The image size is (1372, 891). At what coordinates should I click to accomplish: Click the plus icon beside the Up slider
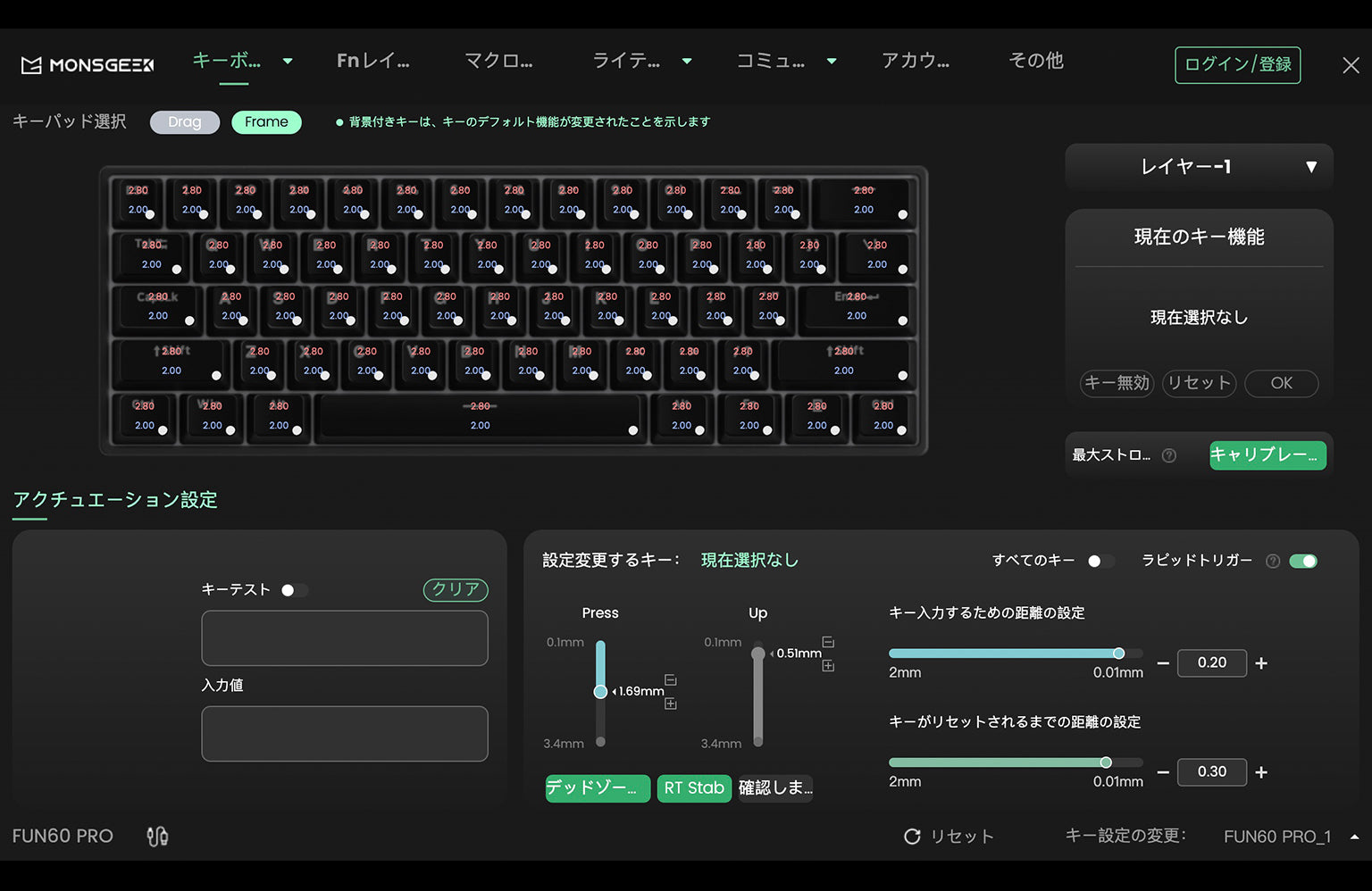tap(827, 665)
